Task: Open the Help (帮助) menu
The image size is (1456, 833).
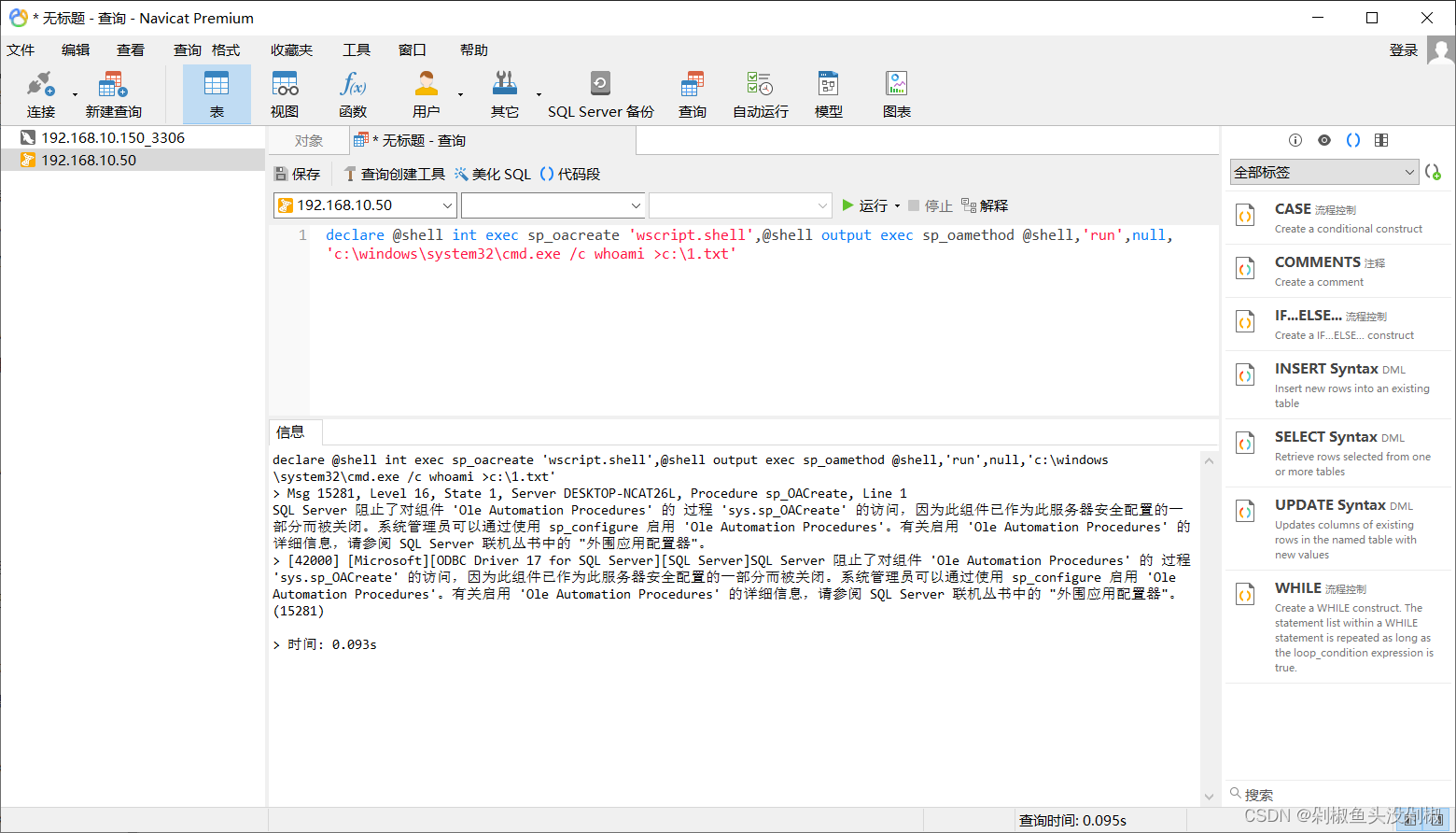Action: [474, 50]
